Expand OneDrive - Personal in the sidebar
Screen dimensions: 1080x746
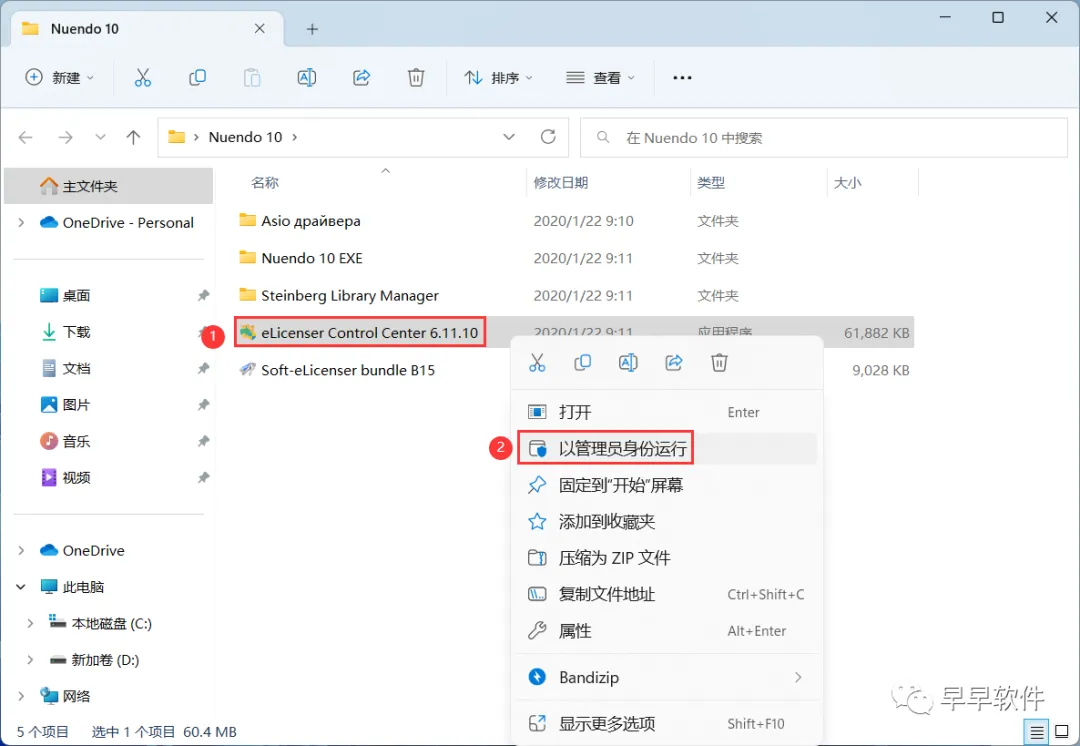coord(21,222)
